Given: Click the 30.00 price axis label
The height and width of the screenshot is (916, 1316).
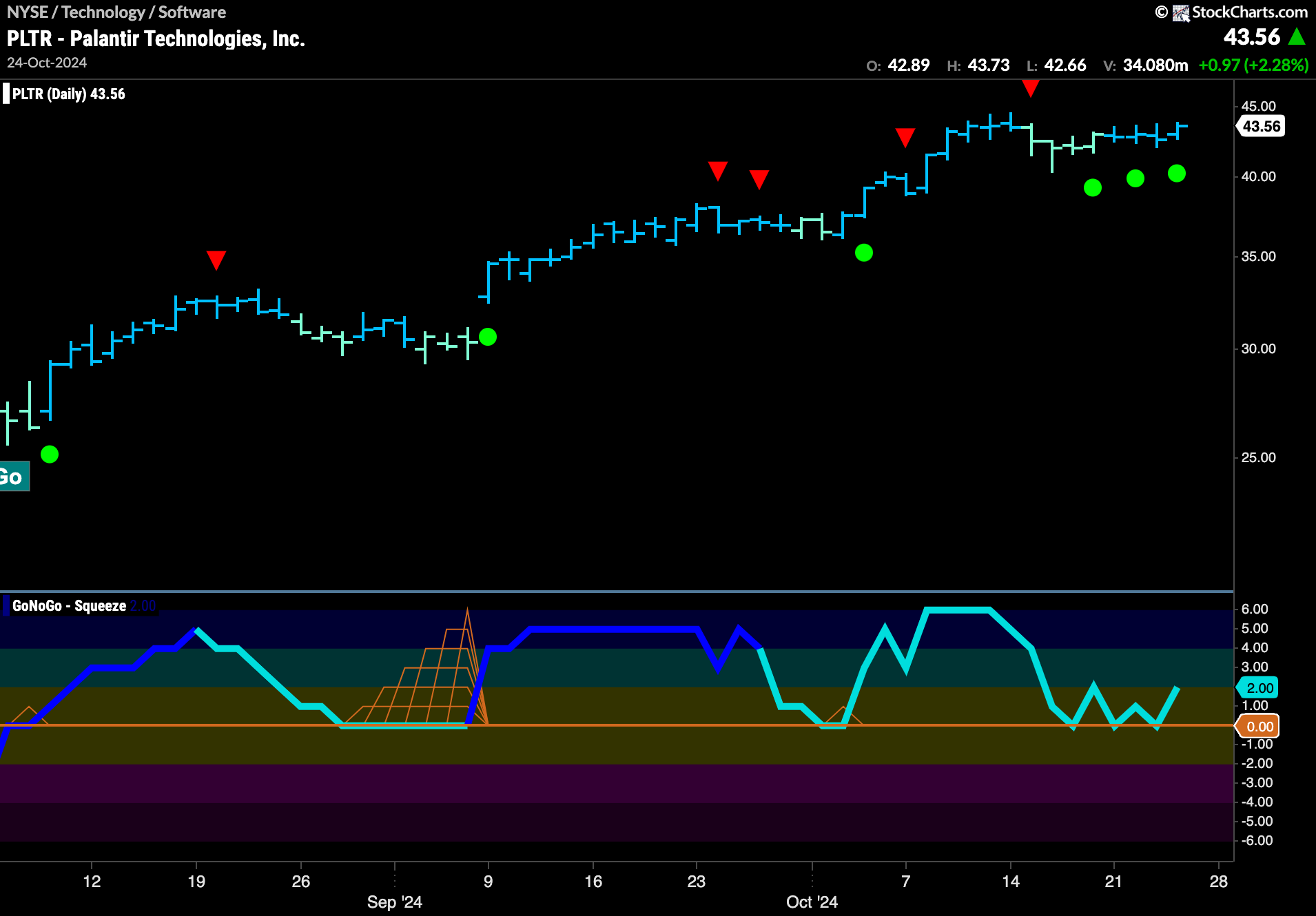Looking at the screenshot, I should pyautogui.click(x=1258, y=349).
